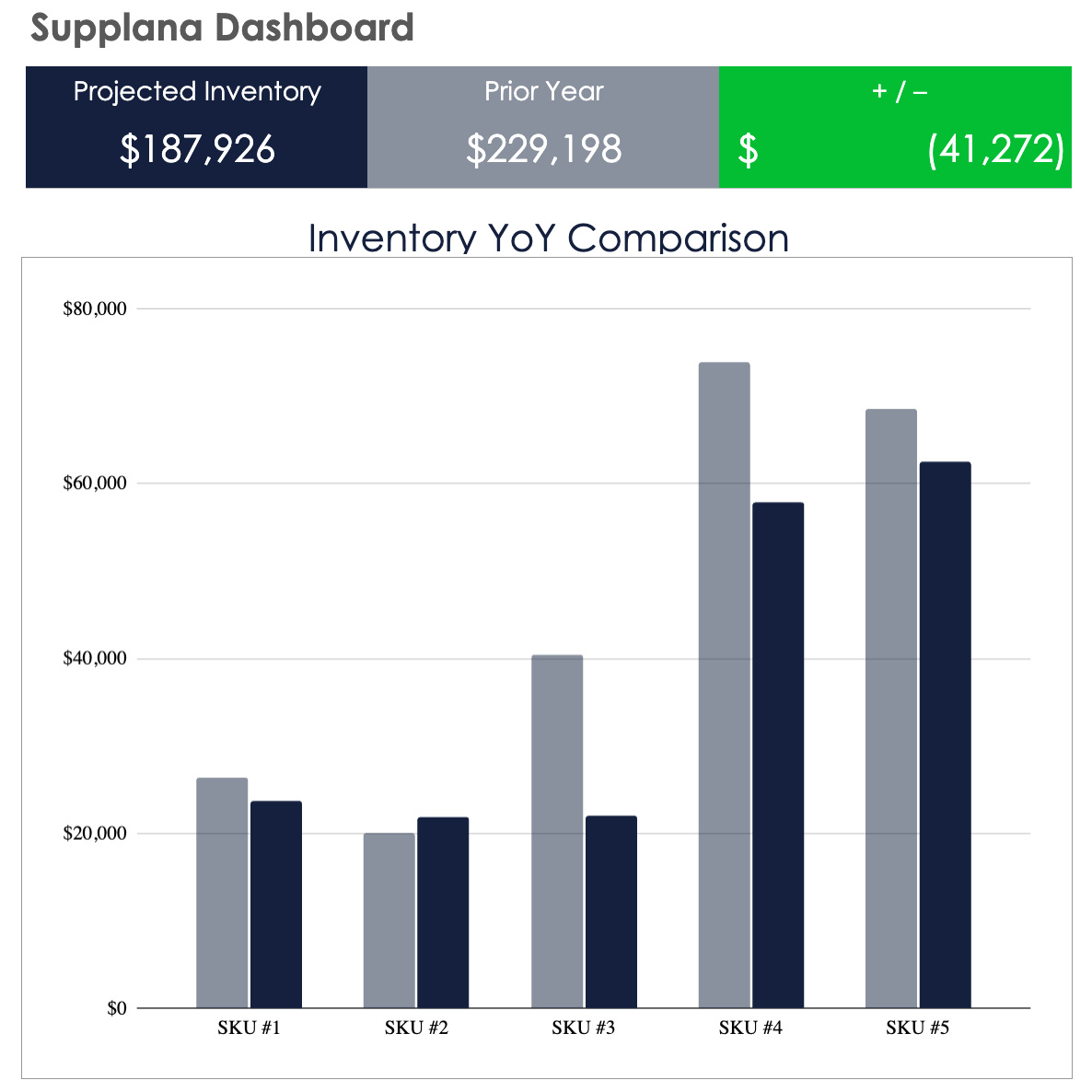Click the SKU #3 axis label
This screenshot has width=1092, height=1092.
pos(583,1028)
